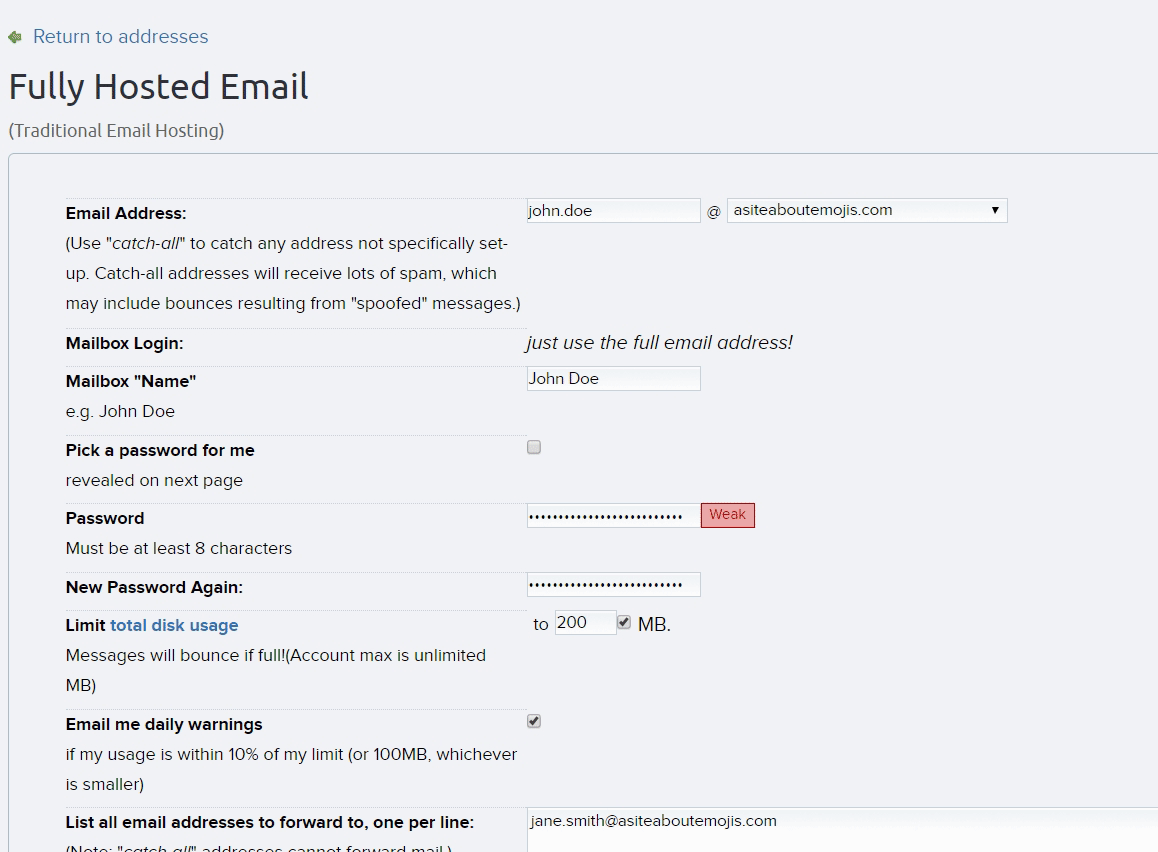Viewport: 1158px width, 852px height.
Task: Enable the Pick a password for me checkbox
Action: pyautogui.click(x=534, y=448)
